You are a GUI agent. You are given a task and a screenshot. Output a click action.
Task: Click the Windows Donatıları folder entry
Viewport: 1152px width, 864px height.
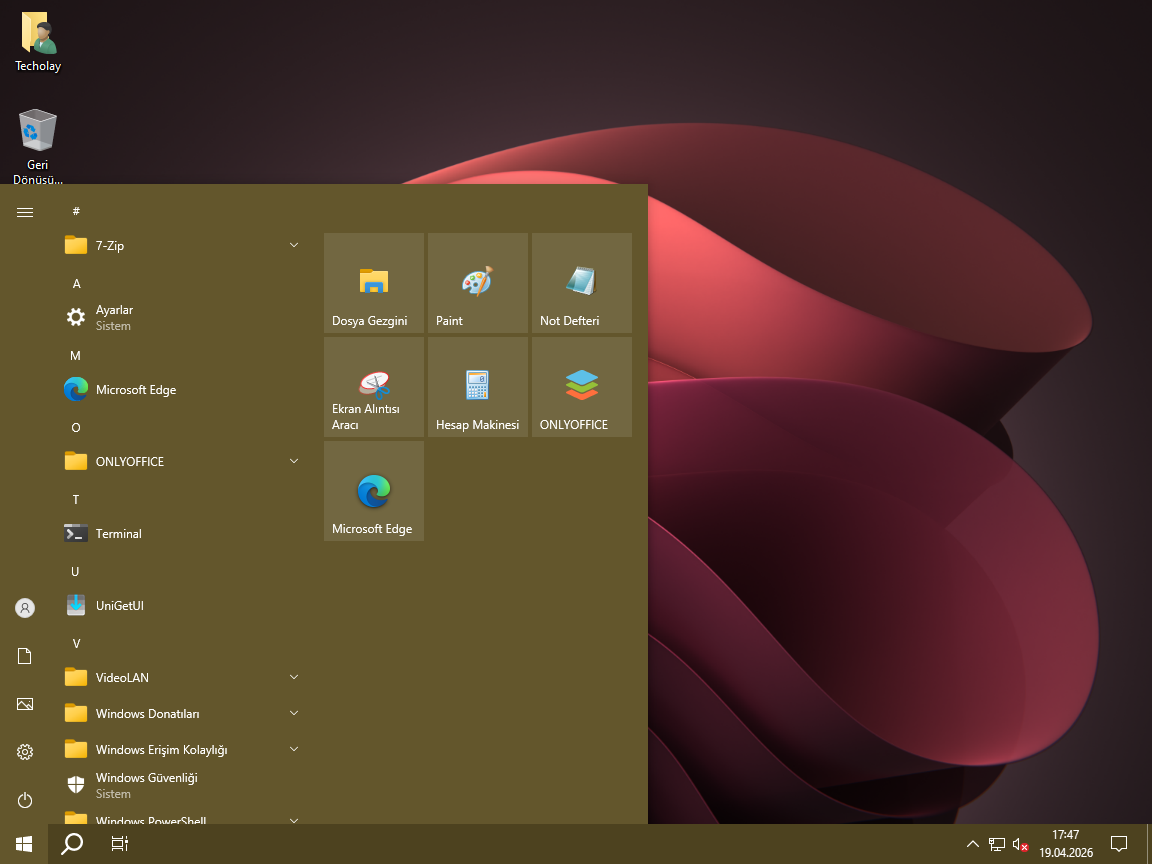(x=181, y=713)
